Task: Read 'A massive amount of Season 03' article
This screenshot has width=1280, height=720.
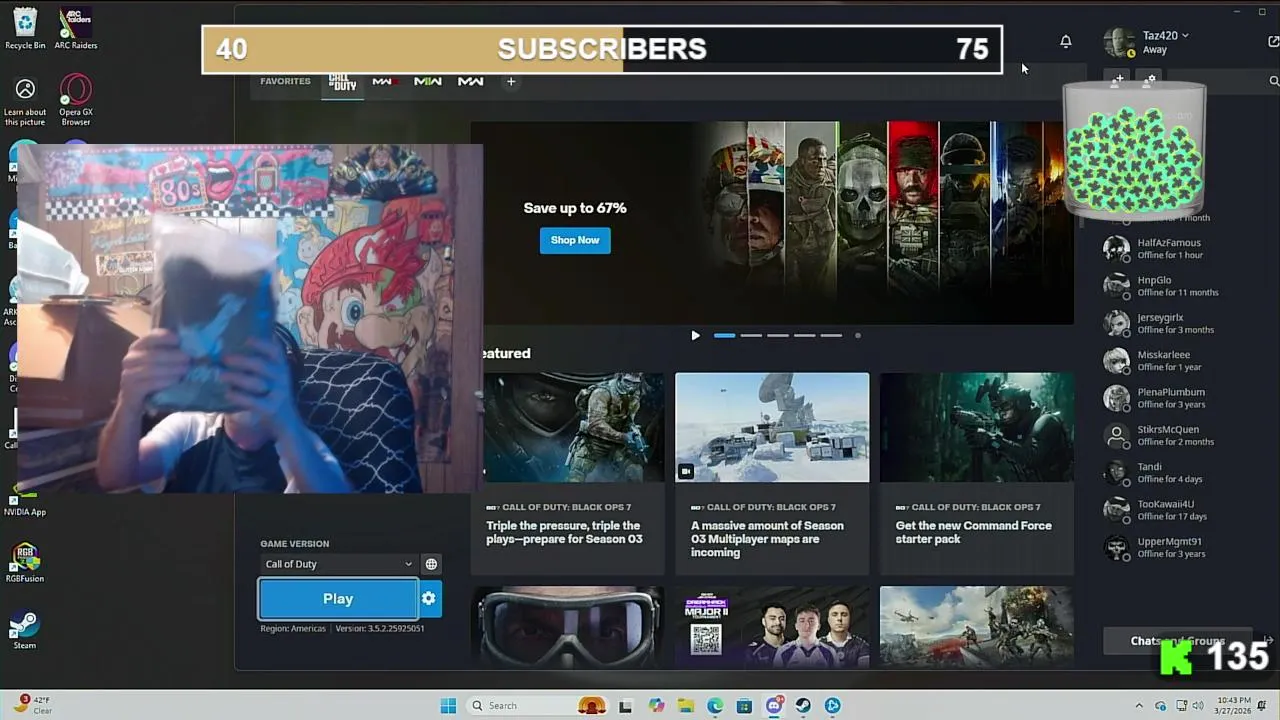Action: tap(767, 539)
